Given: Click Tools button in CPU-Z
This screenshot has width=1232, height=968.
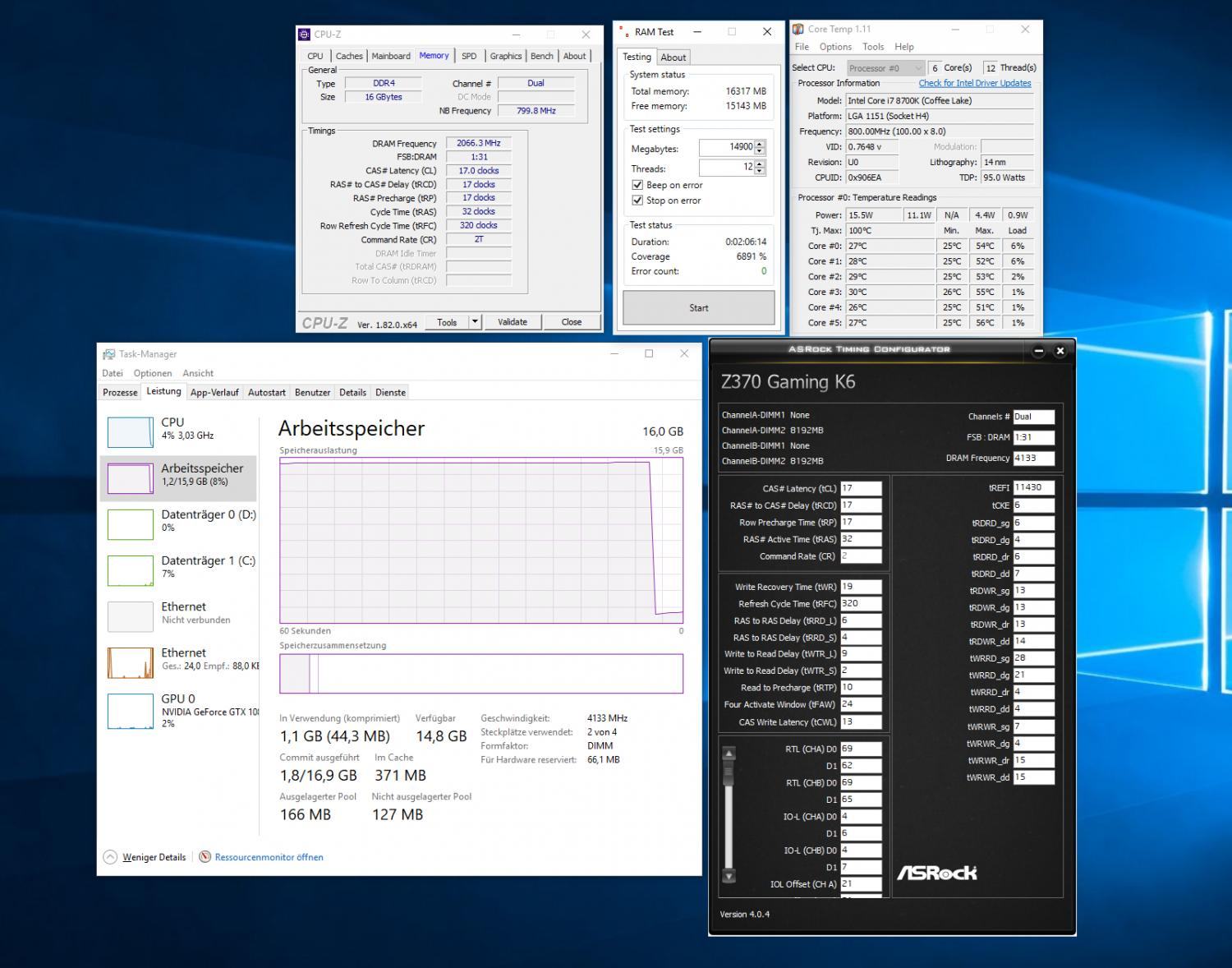Looking at the screenshot, I should point(447,322).
